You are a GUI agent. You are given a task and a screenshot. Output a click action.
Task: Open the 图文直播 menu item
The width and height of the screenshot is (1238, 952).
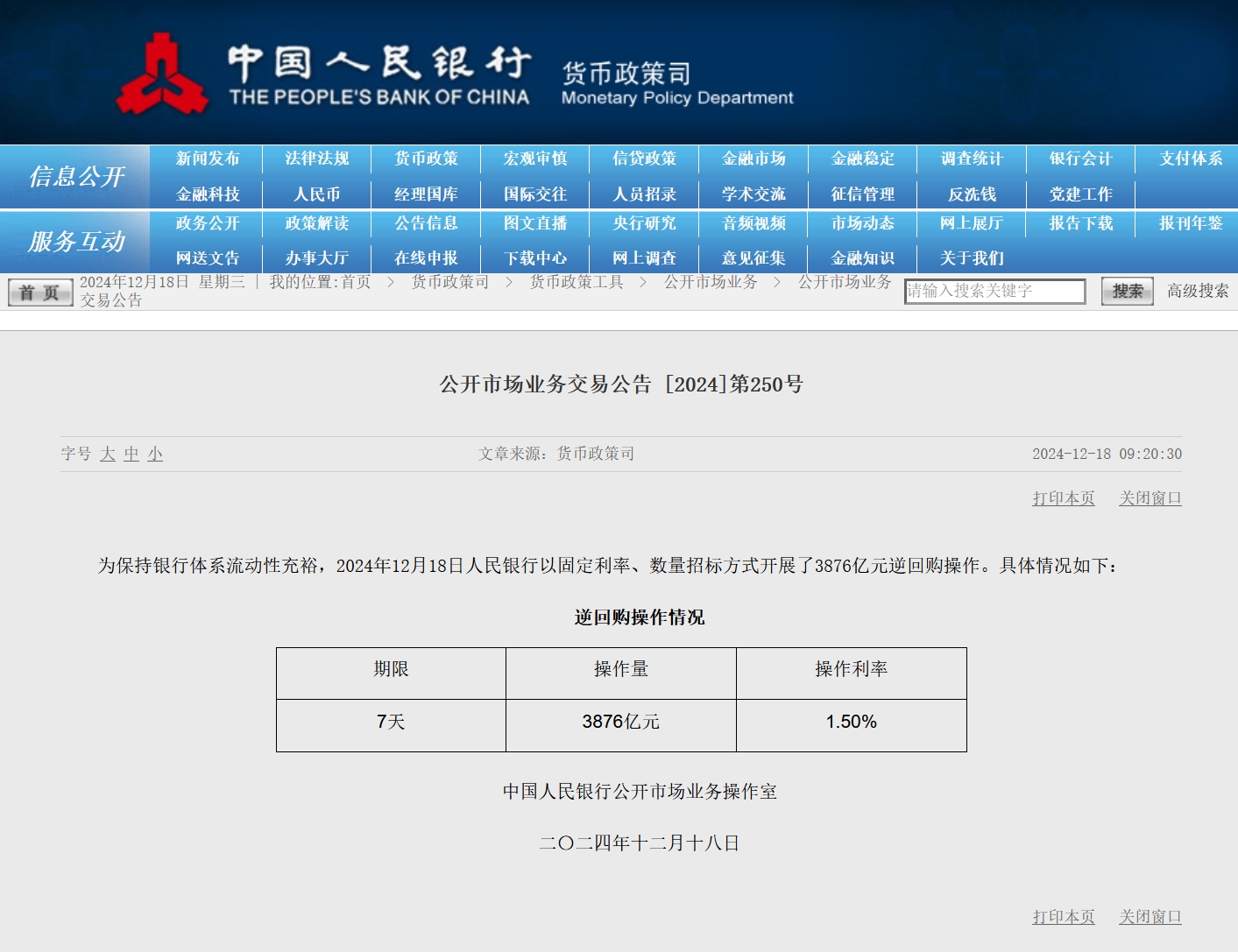click(535, 223)
